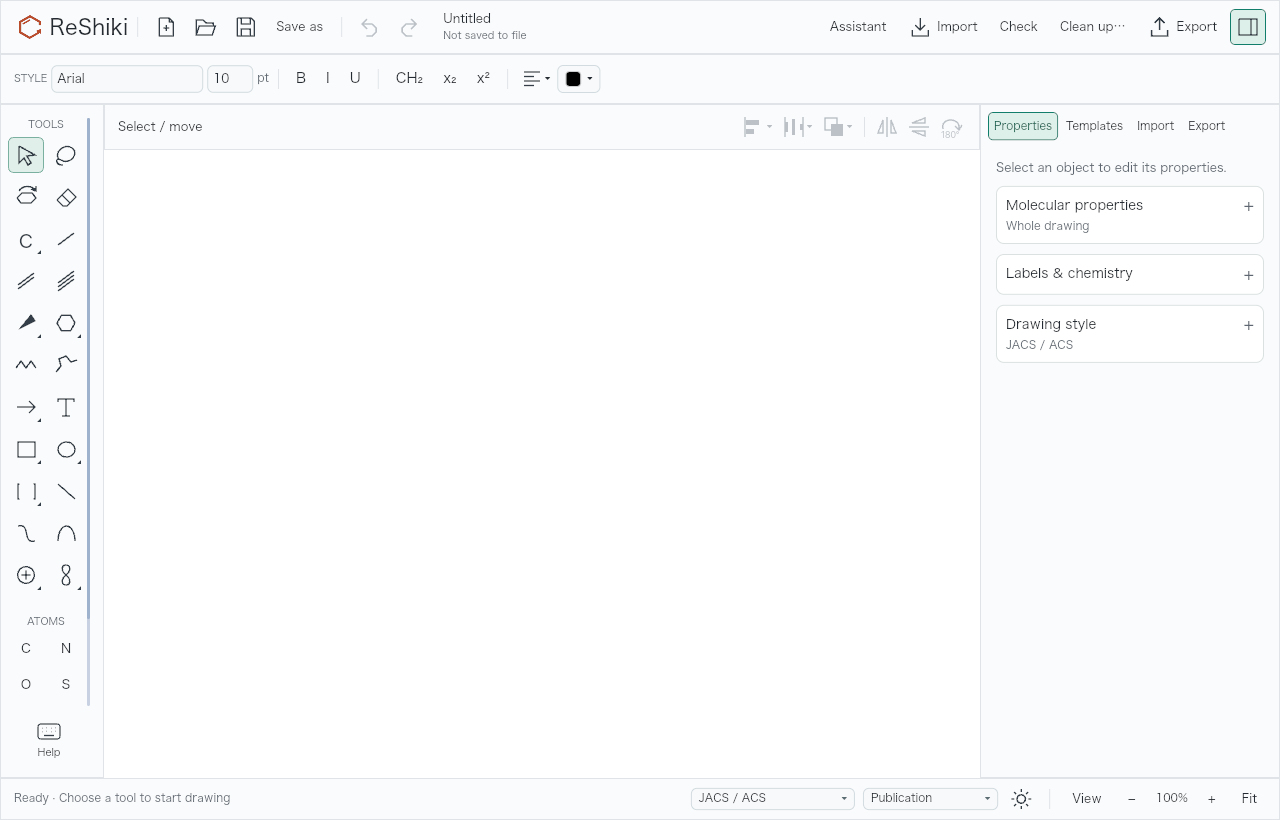Switch to the Templates tab

pyautogui.click(x=1094, y=126)
